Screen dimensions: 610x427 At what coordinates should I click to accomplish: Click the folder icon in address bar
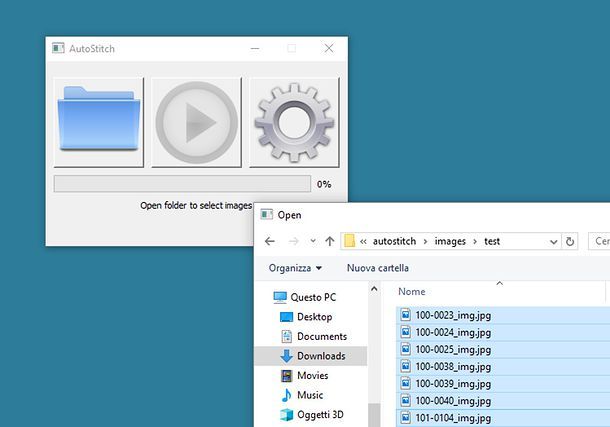coord(349,241)
